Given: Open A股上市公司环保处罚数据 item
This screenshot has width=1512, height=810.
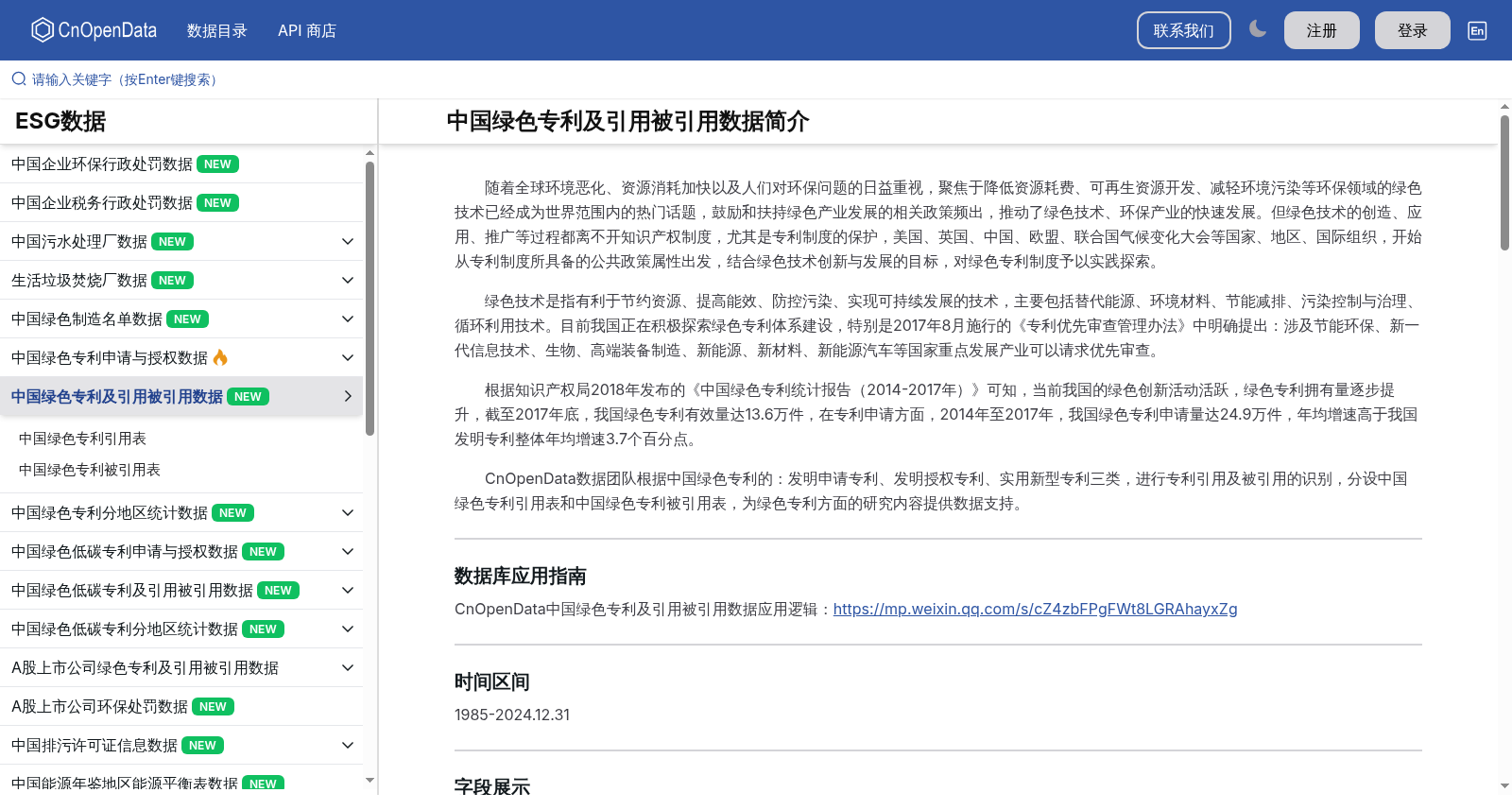Looking at the screenshot, I should [x=181, y=707].
